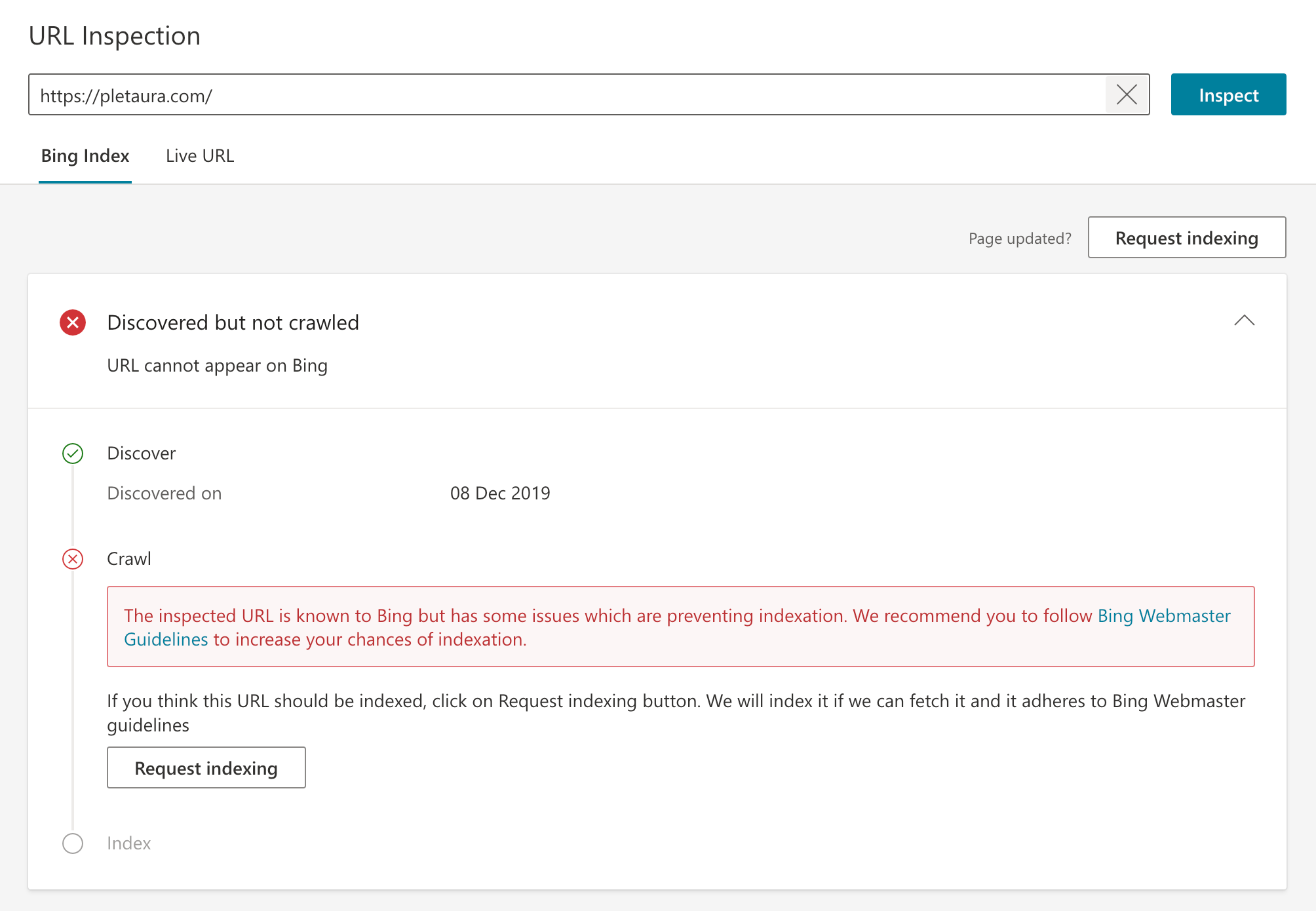Image resolution: width=1316 pixels, height=911 pixels.
Task: Select the Bing Index tab
Action: (85, 156)
